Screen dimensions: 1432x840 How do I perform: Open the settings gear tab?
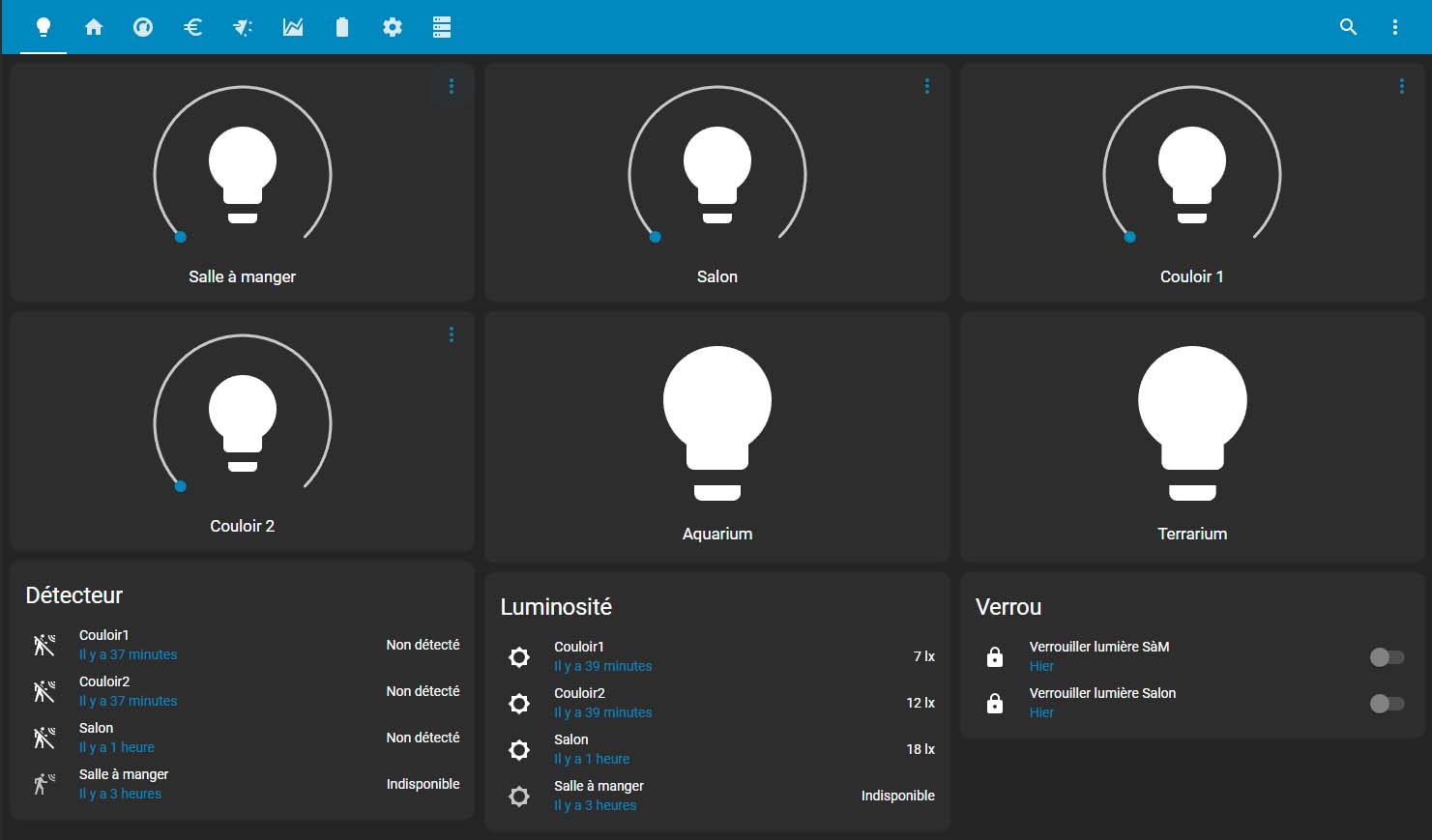393,27
